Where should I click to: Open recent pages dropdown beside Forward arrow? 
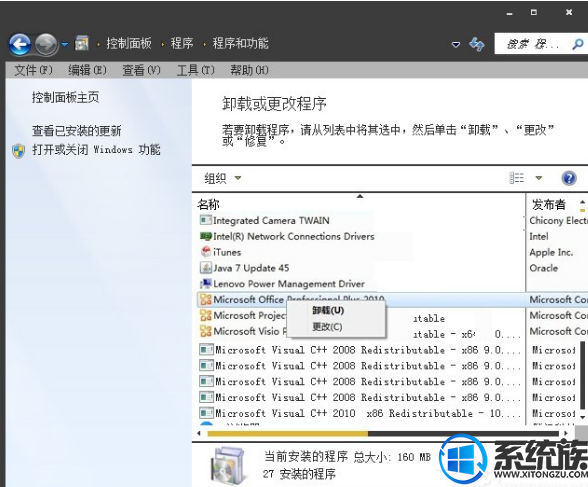65,45
